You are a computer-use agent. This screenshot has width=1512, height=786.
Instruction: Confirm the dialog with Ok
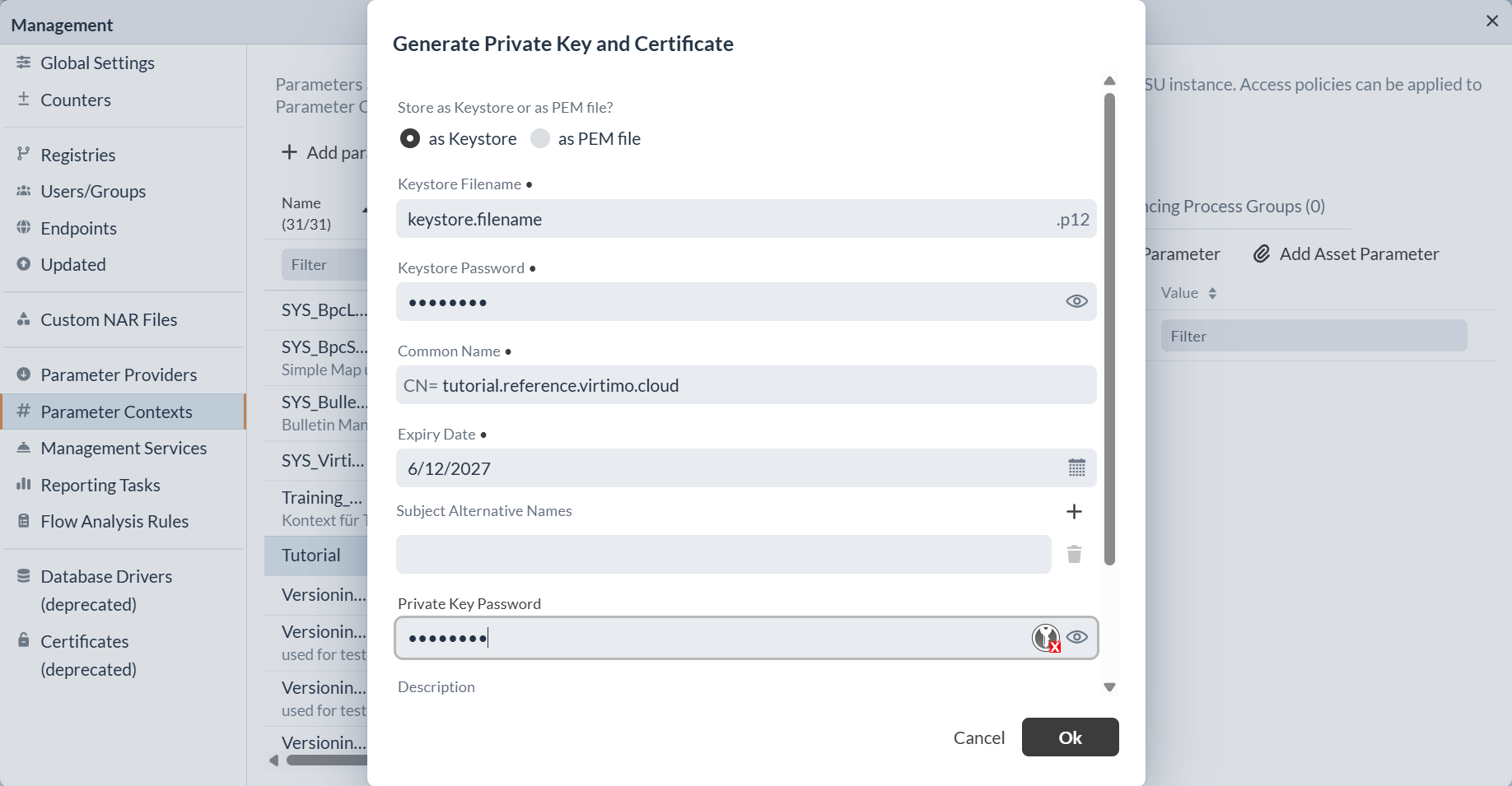pos(1070,737)
